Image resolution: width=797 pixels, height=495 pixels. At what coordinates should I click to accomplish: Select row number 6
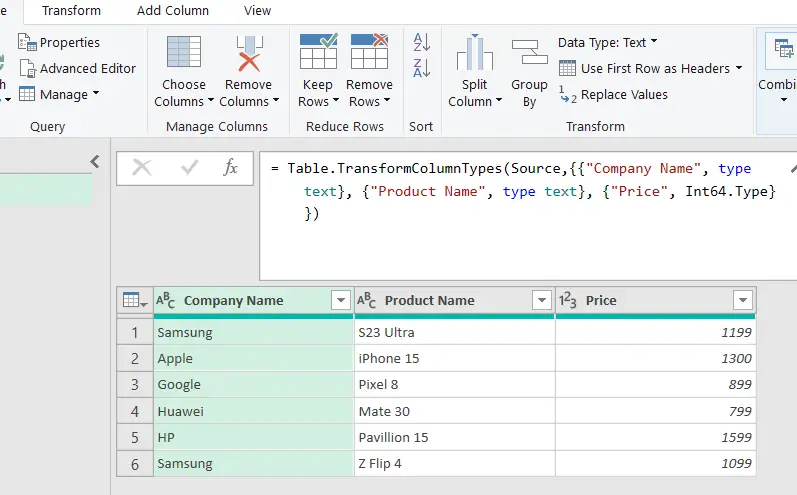point(135,463)
